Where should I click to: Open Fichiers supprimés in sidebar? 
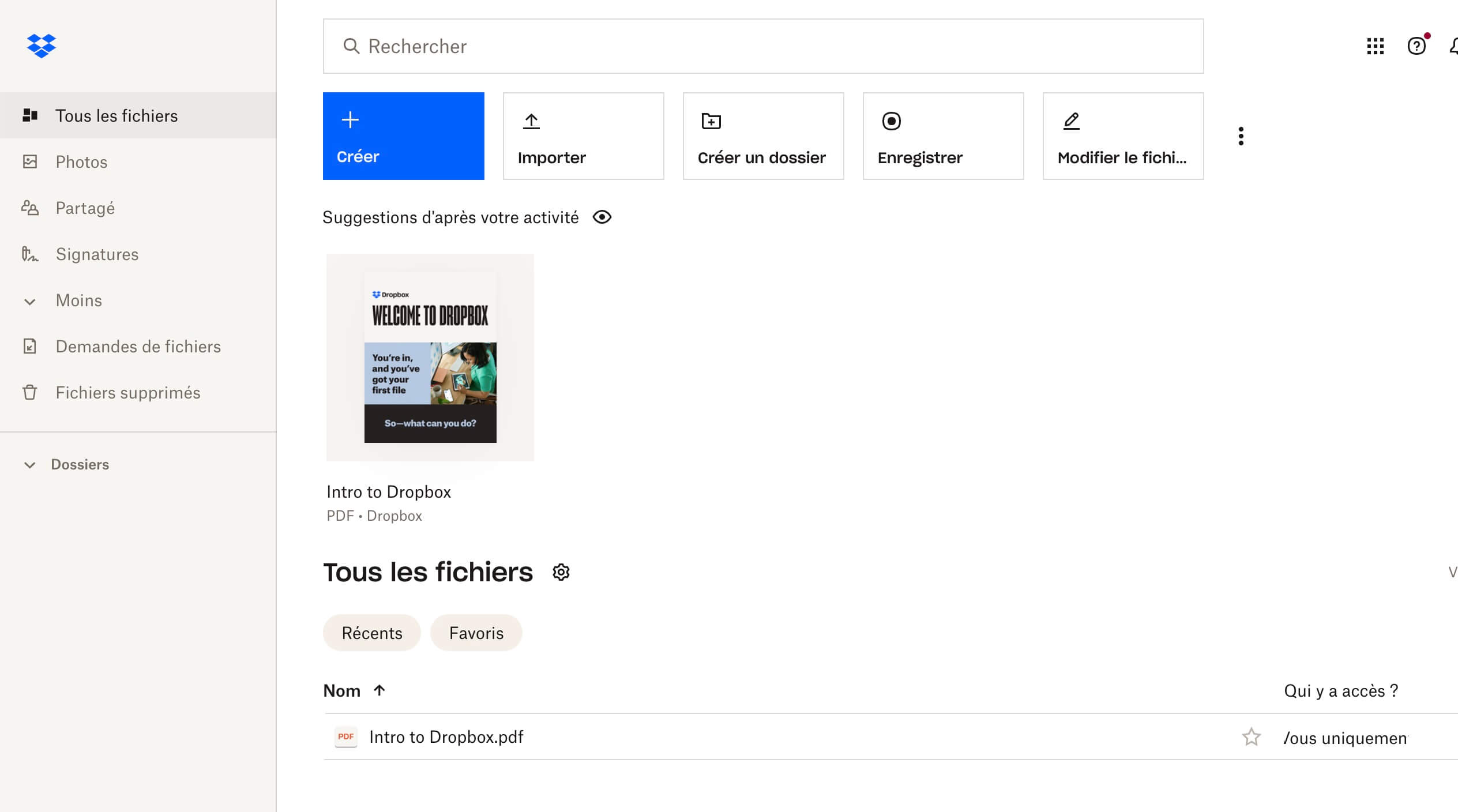138,392
